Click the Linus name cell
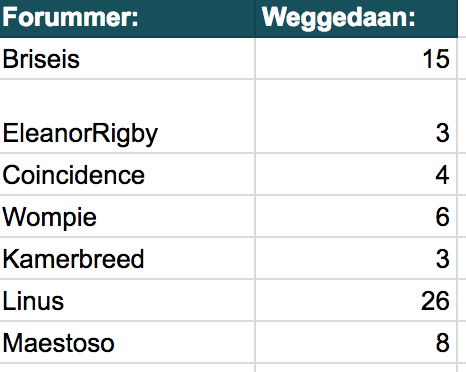The width and height of the screenshot is (466, 372). pyautogui.click(x=127, y=300)
